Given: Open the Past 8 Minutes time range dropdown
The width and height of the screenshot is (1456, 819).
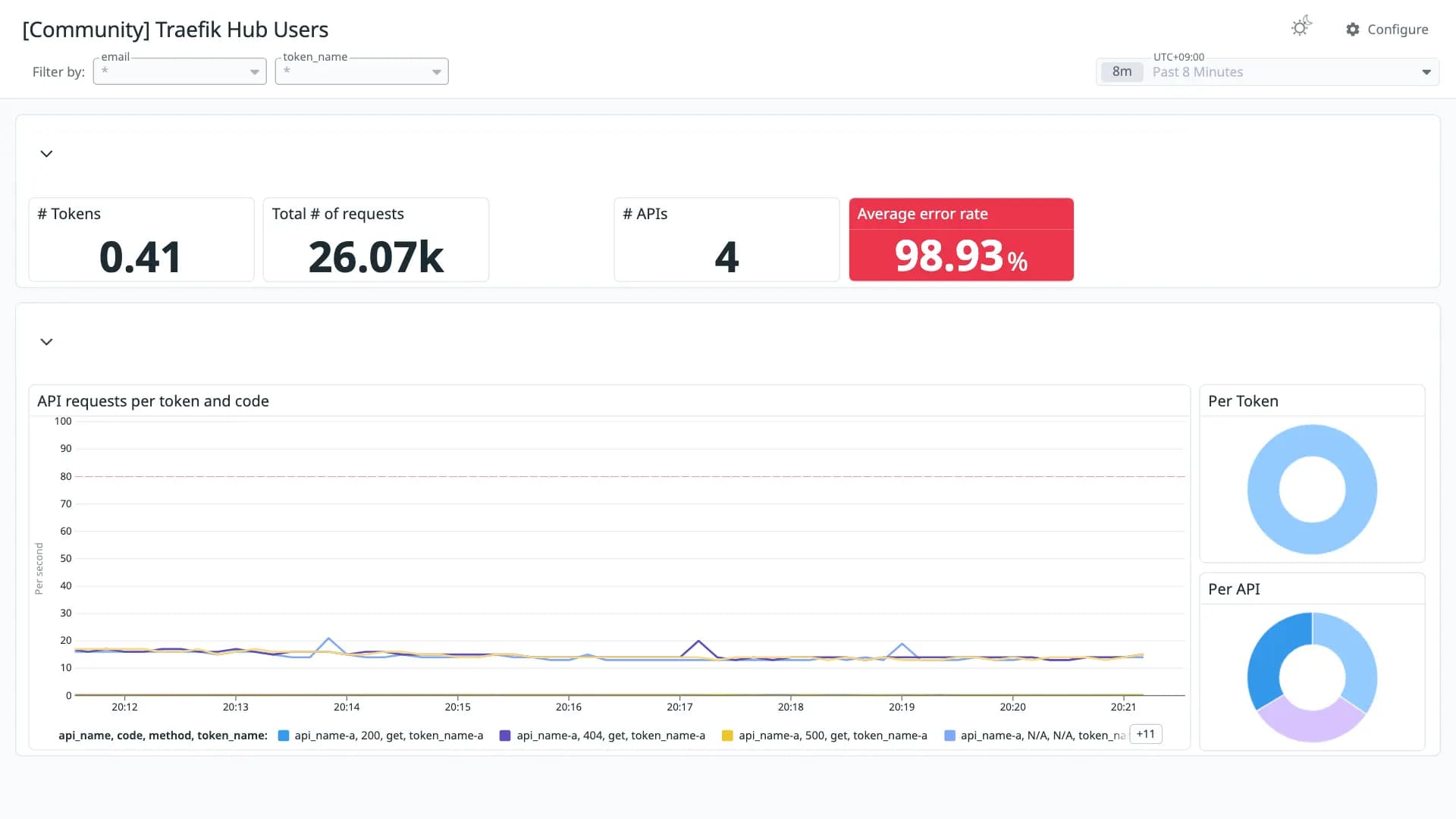Looking at the screenshot, I should tap(1267, 72).
